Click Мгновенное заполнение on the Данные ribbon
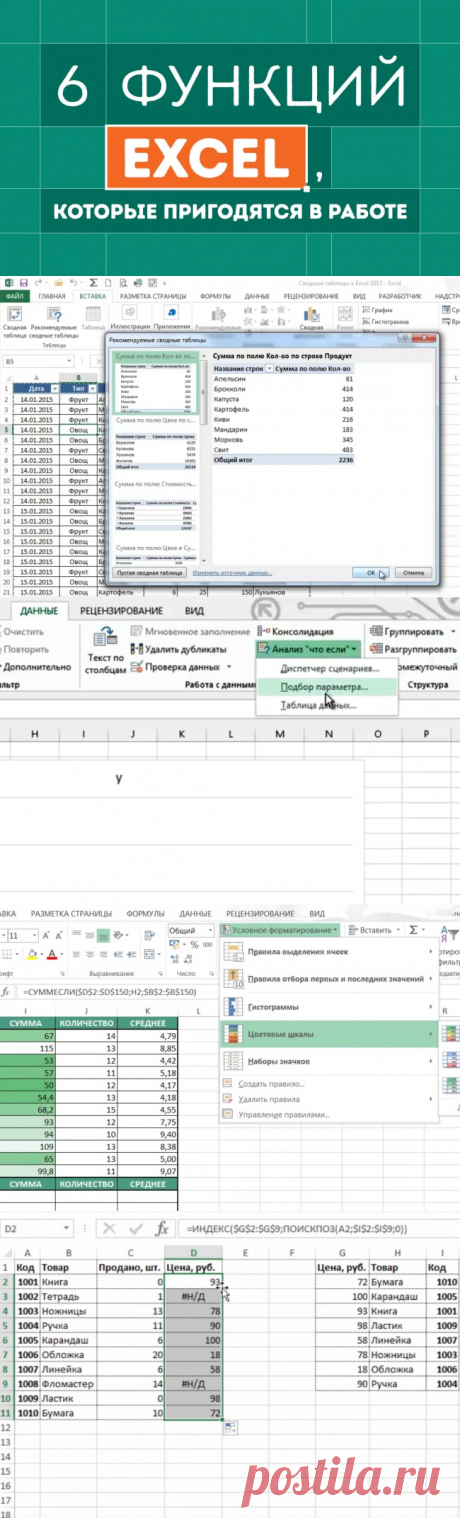The height and width of the screenshot is (1518, 460). (190, 631)
